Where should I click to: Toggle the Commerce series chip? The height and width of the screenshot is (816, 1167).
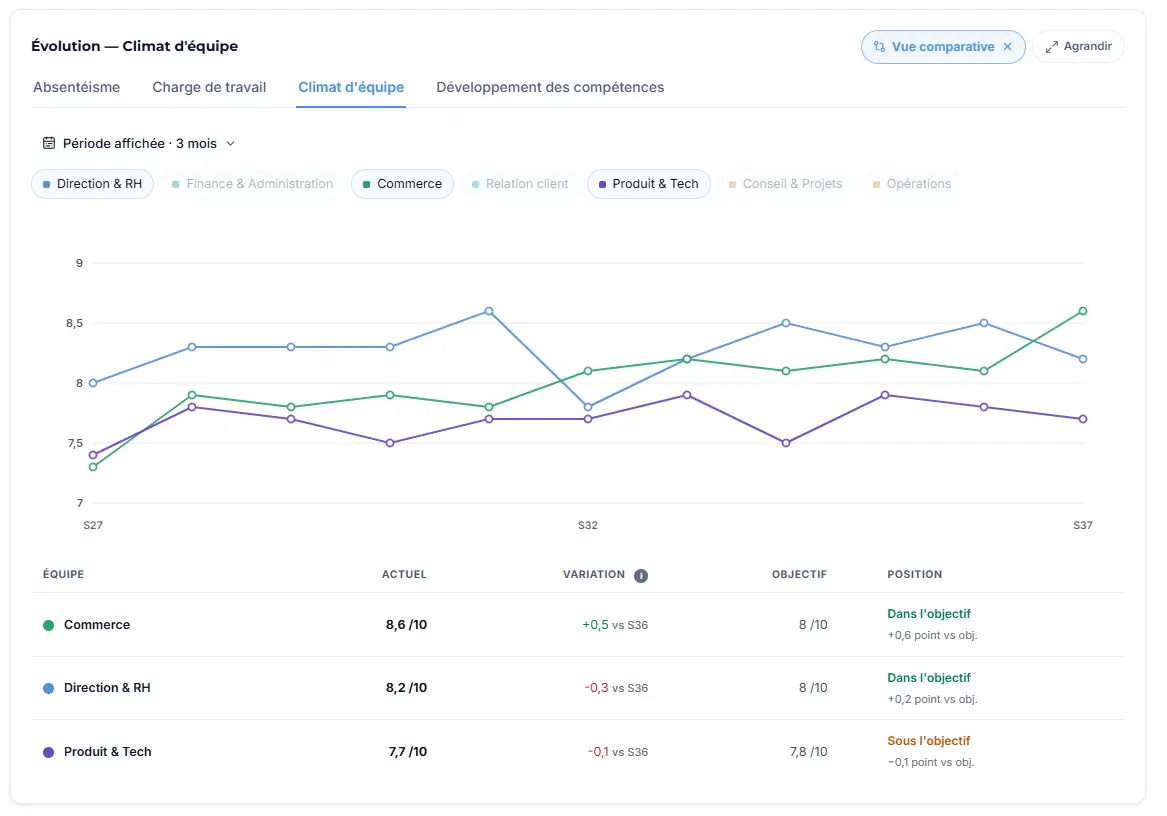coord(402,184)
